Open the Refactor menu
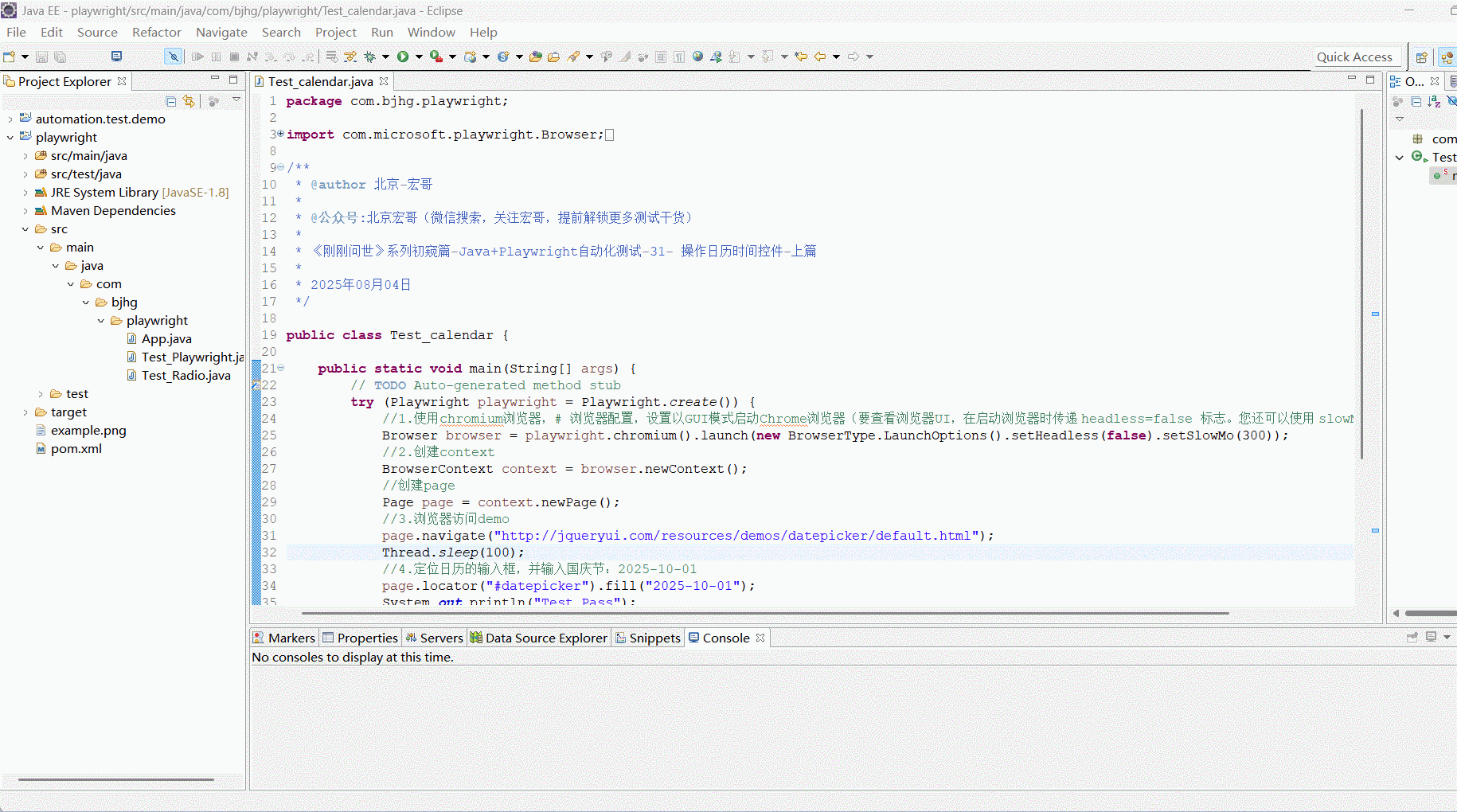The width and height of the screenshot is (1457, 812). pyautogui.click(x=156, y=32)
